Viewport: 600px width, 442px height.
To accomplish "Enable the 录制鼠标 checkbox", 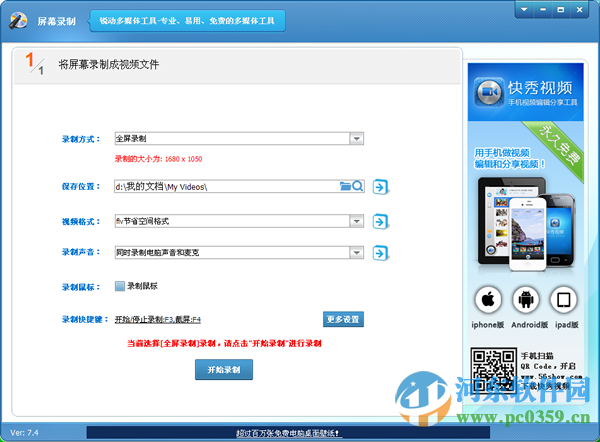I will pyautogui.click(x=120, y=286).
